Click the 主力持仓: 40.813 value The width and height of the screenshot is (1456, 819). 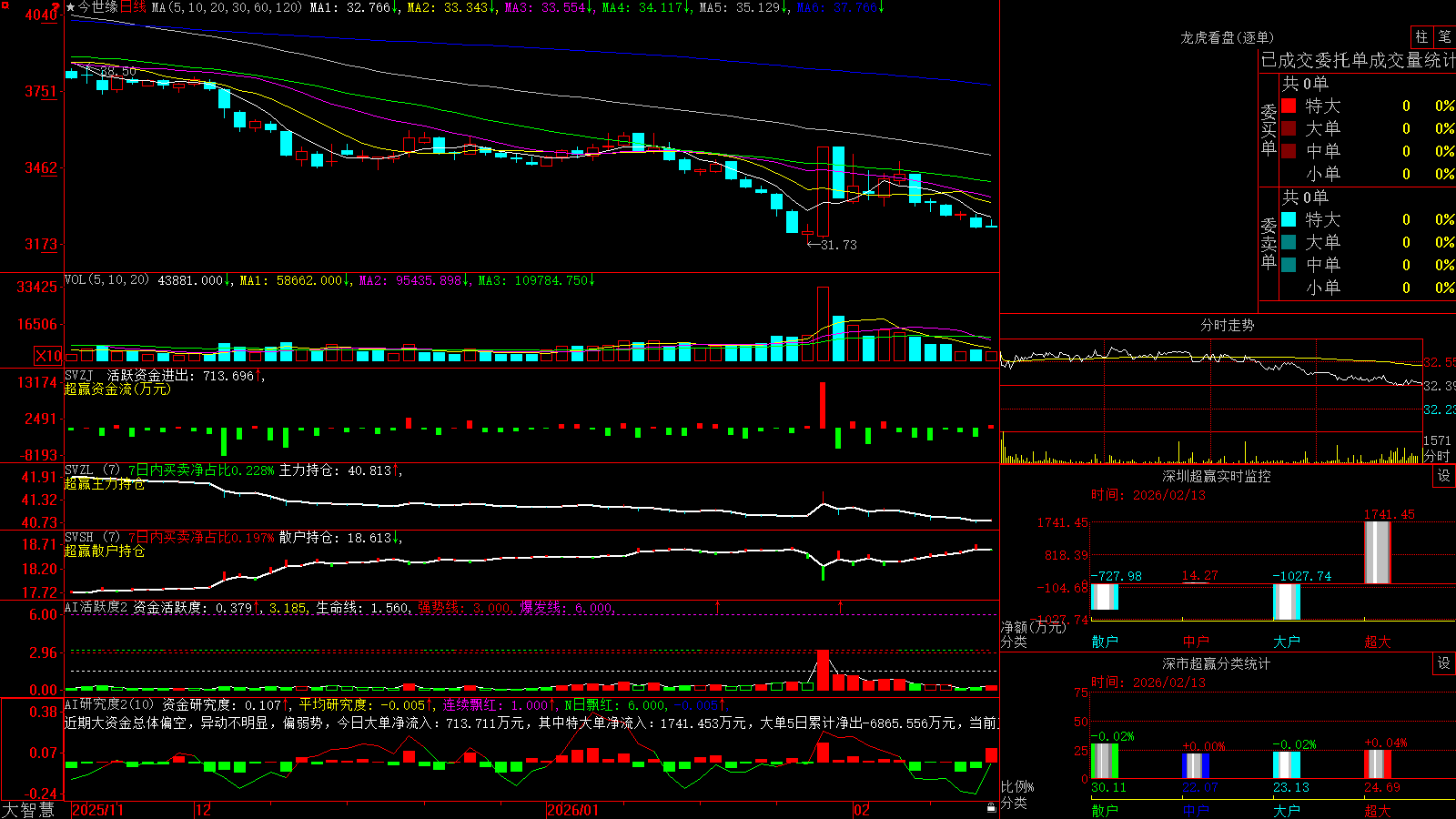[340, 470]
